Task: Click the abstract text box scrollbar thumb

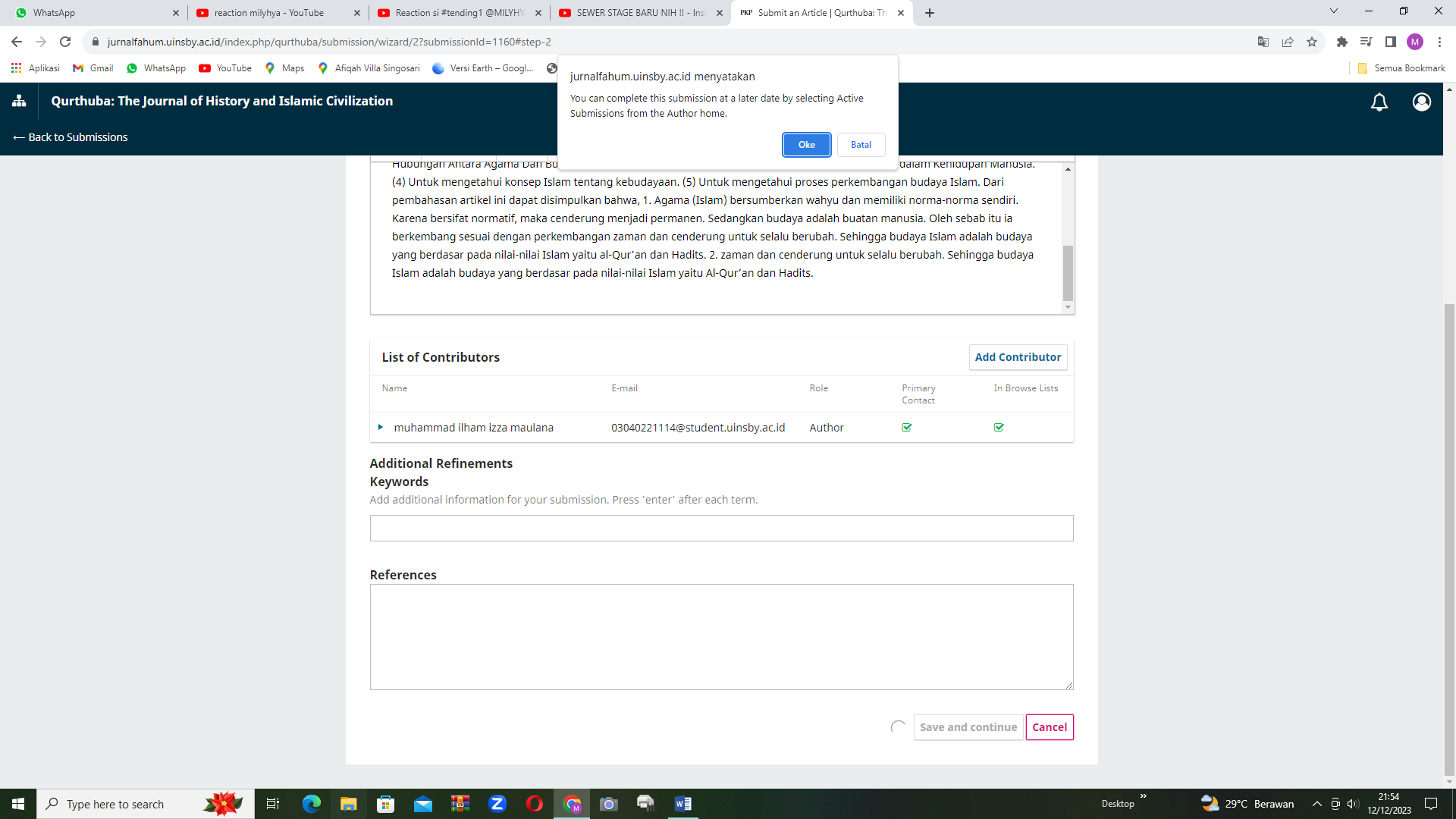Action: tap(1068, 273)
